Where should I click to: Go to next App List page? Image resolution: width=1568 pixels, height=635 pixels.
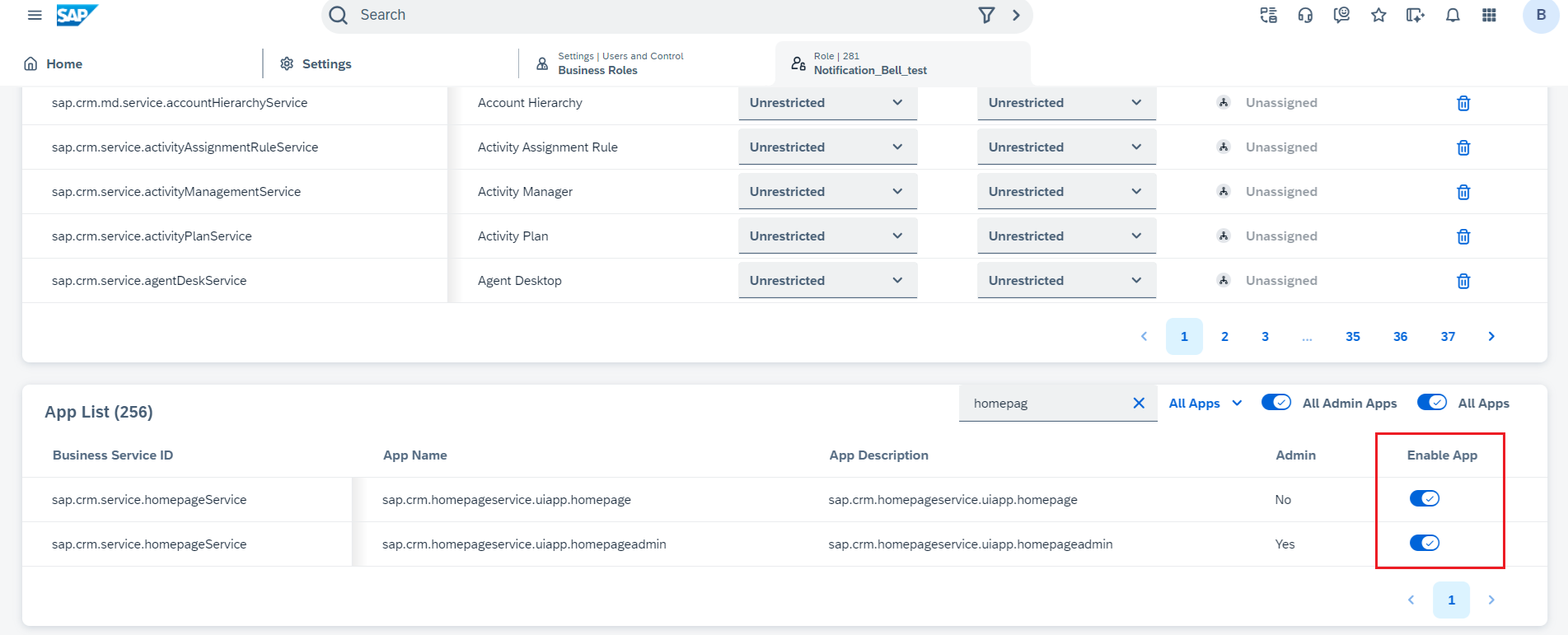(1491, 600)
